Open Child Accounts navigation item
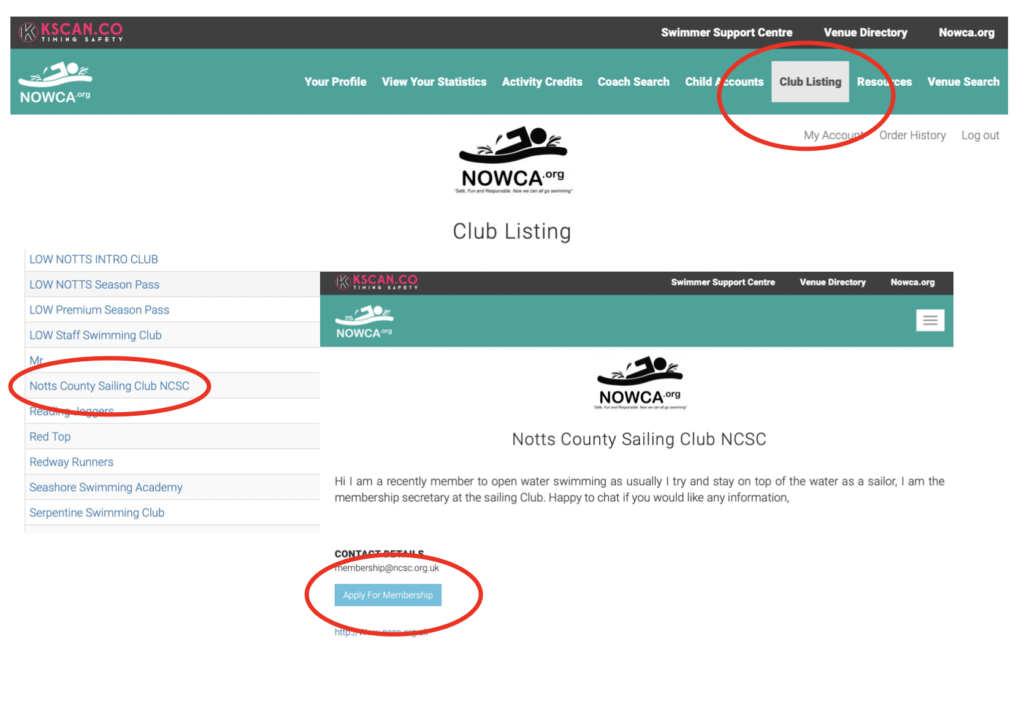The width and height of the screenshot is (1024, 720). [724, 82]
